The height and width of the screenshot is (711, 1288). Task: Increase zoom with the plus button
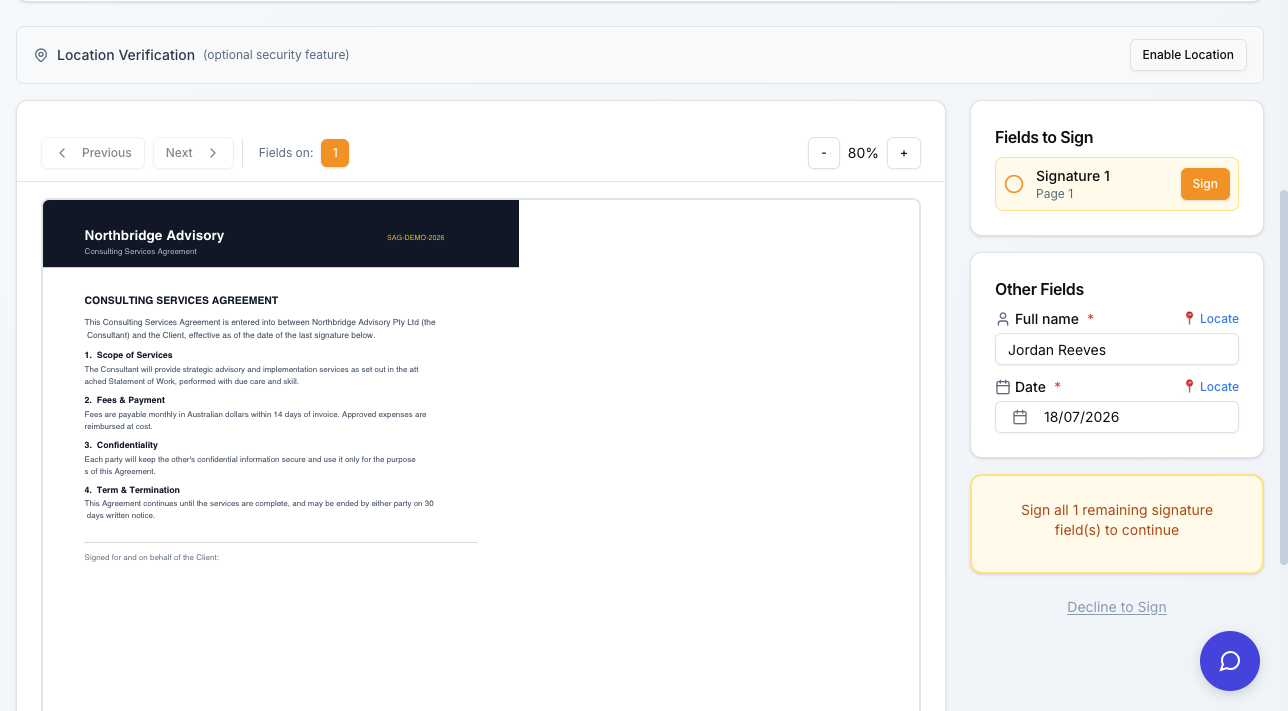pos(904,153)
